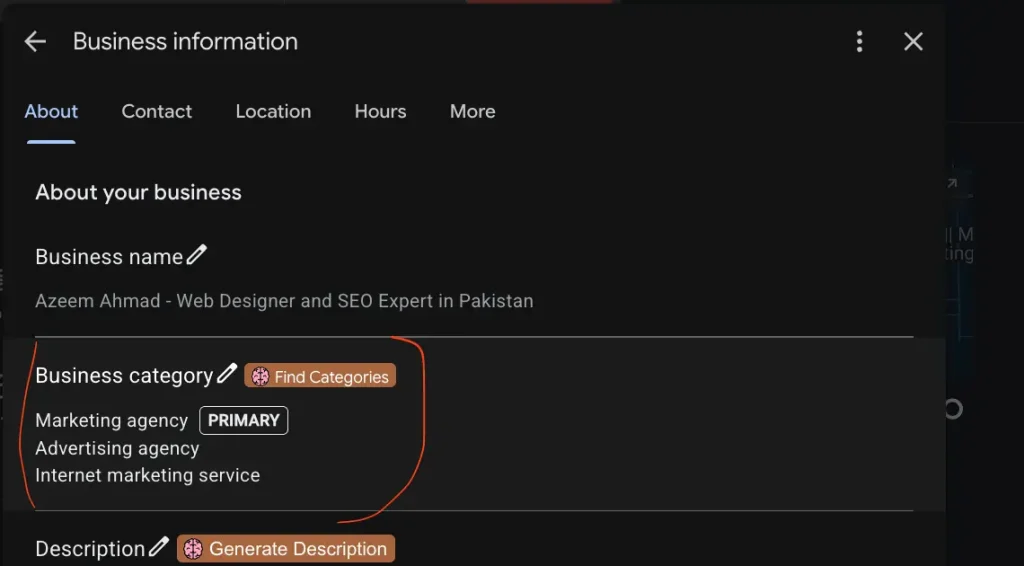Open the Contact tab
Viewport: 1024px width, 566px height.
pos(157,112)
